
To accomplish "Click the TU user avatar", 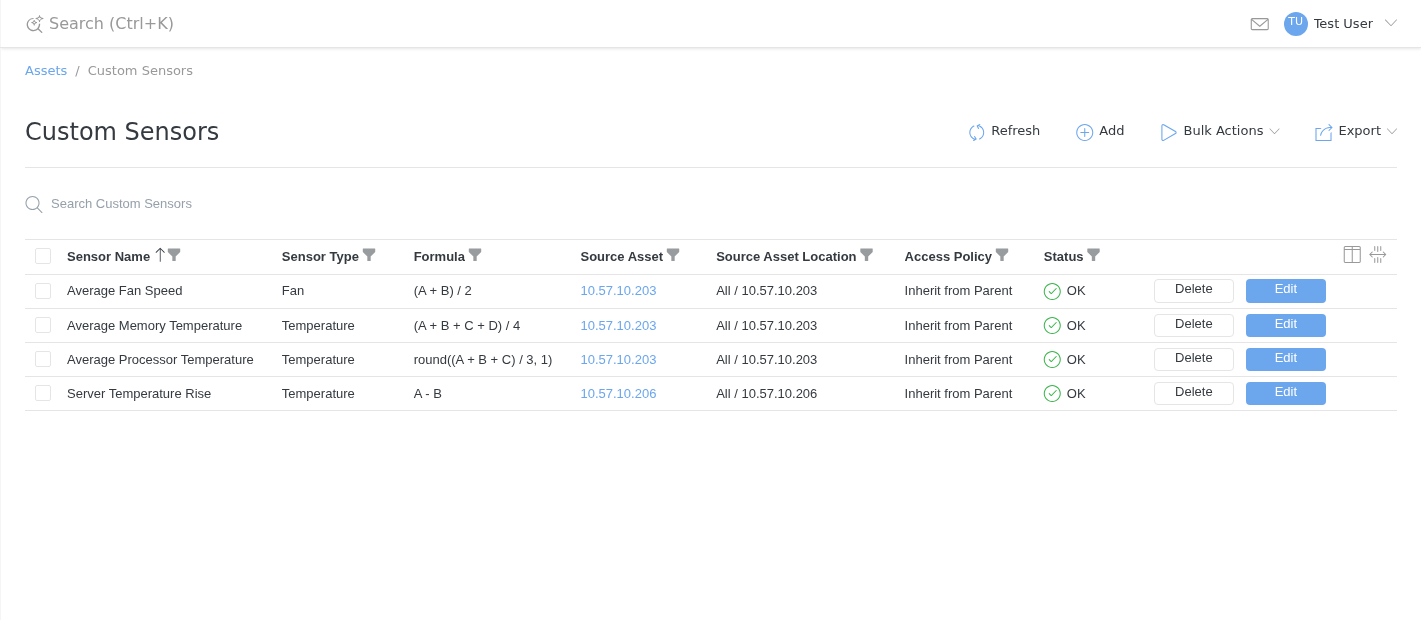I will click(x=1296, y=23).
